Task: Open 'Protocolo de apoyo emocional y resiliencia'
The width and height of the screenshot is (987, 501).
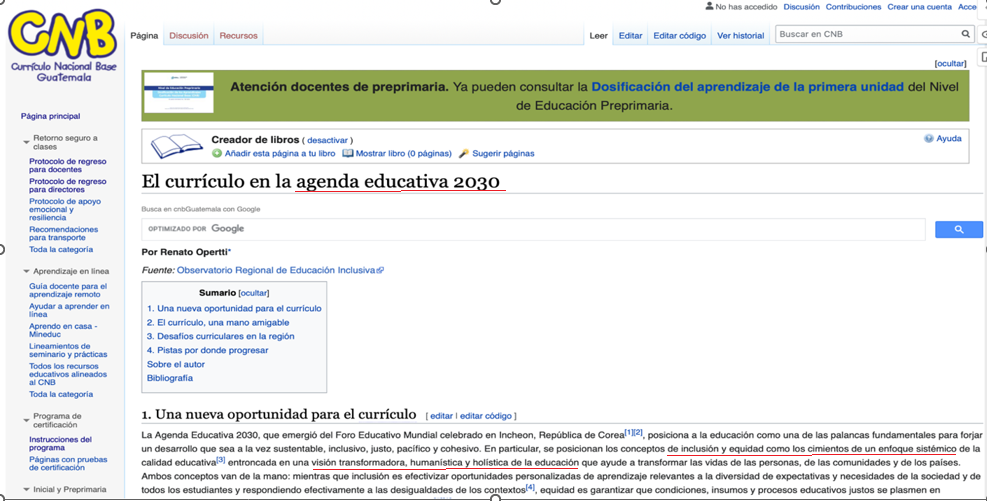Action: (x=64, y=209)
